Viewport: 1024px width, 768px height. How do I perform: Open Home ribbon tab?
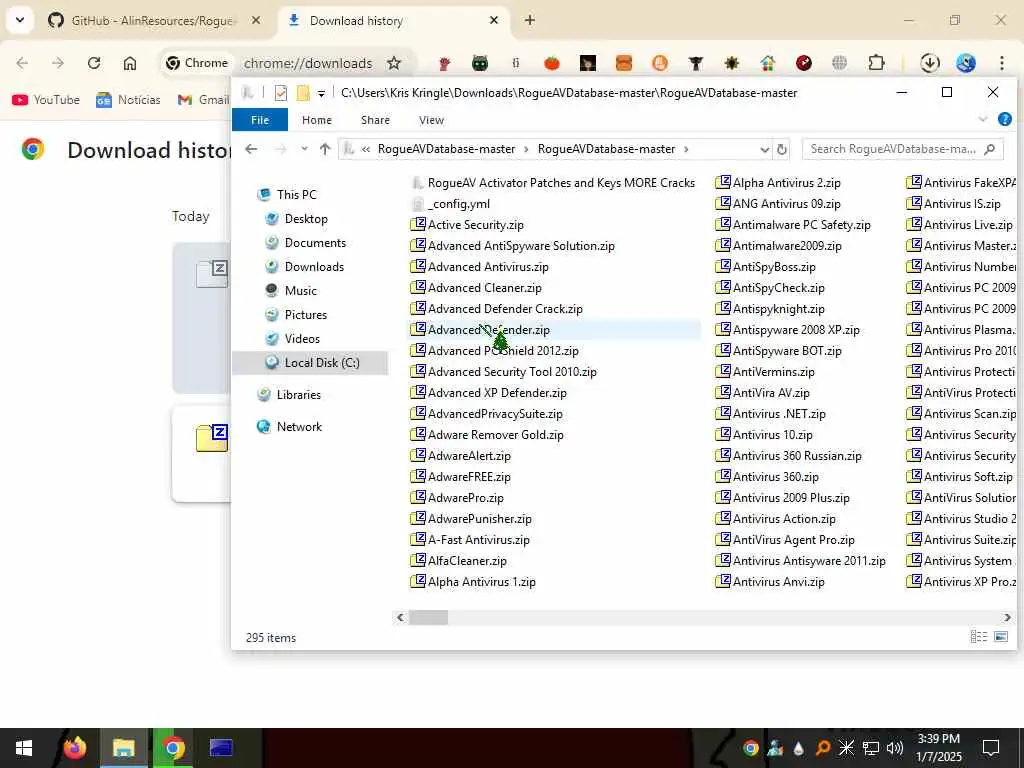[317, 120]
